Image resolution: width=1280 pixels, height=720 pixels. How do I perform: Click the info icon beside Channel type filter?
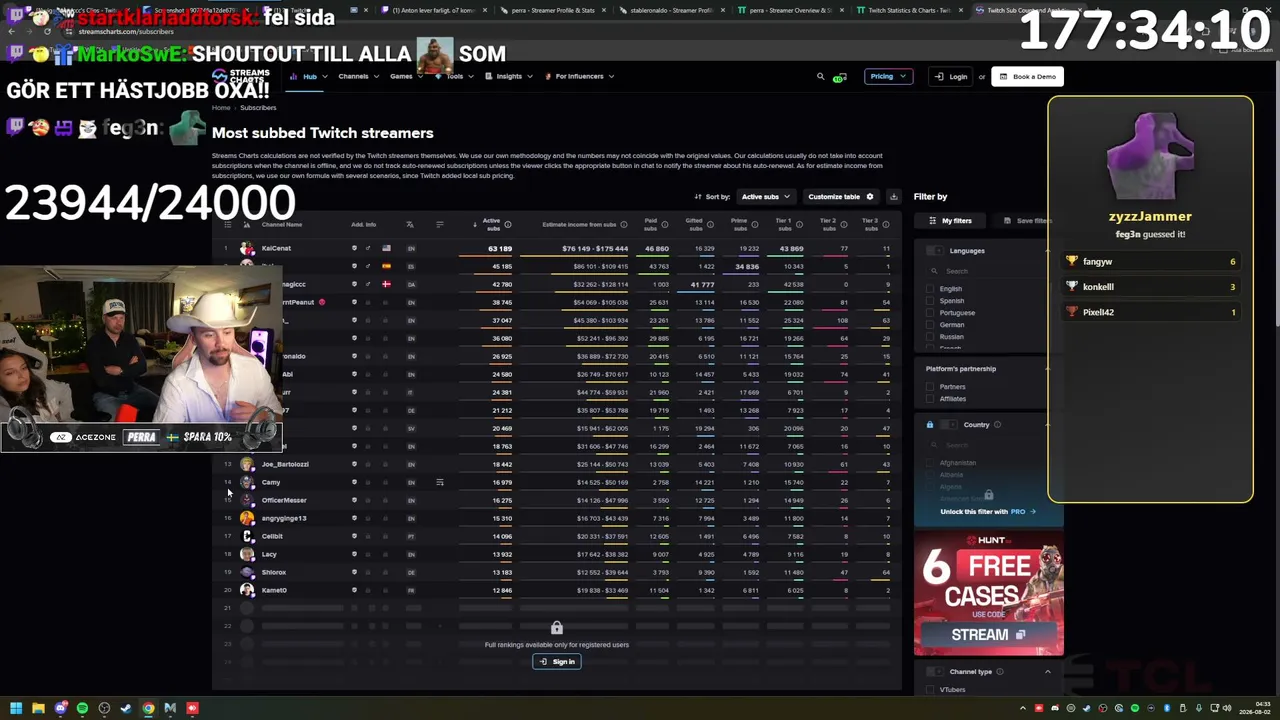pyautogui.click(x=1001, y=672)
